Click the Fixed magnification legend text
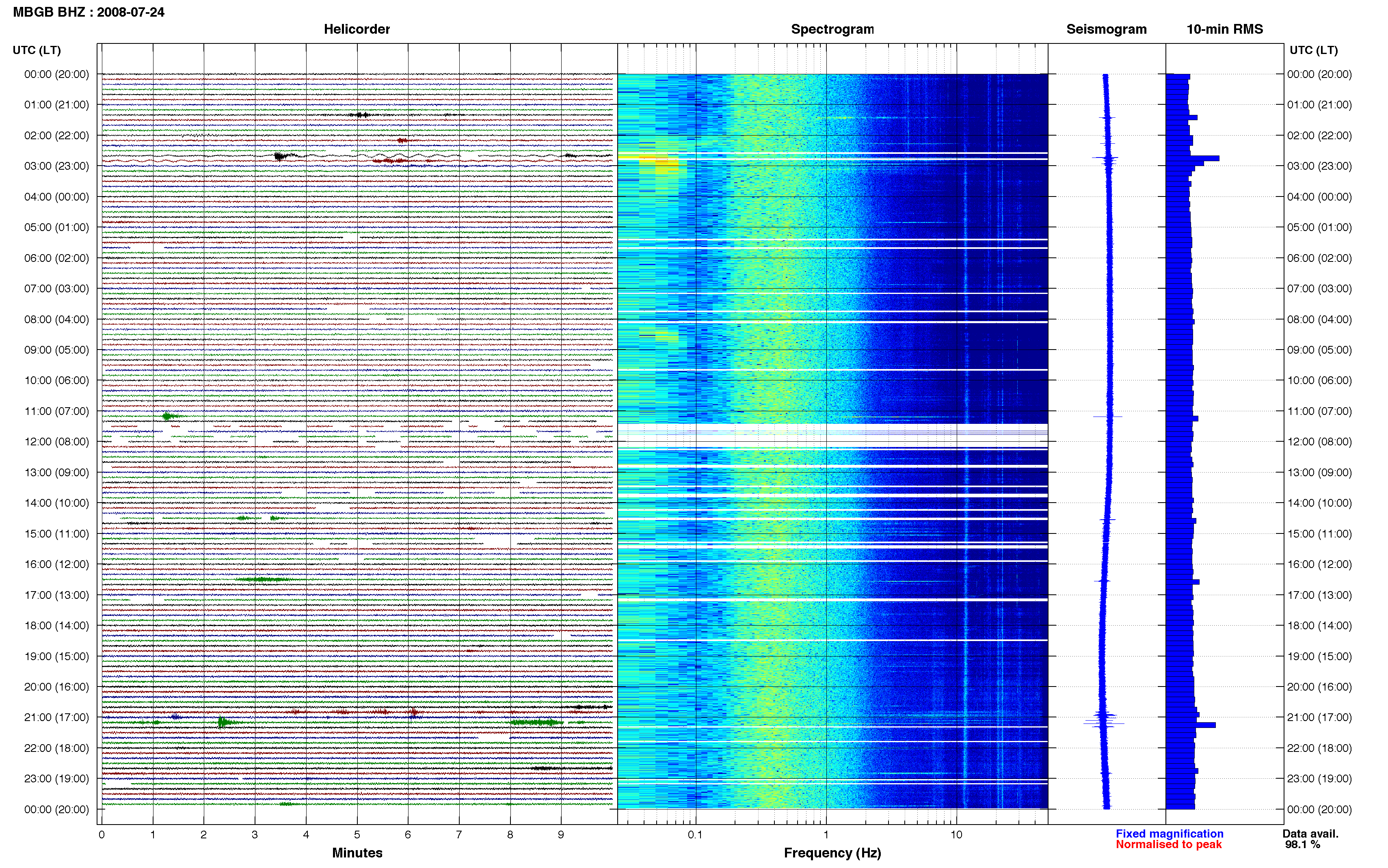 tap(1169, 833)
